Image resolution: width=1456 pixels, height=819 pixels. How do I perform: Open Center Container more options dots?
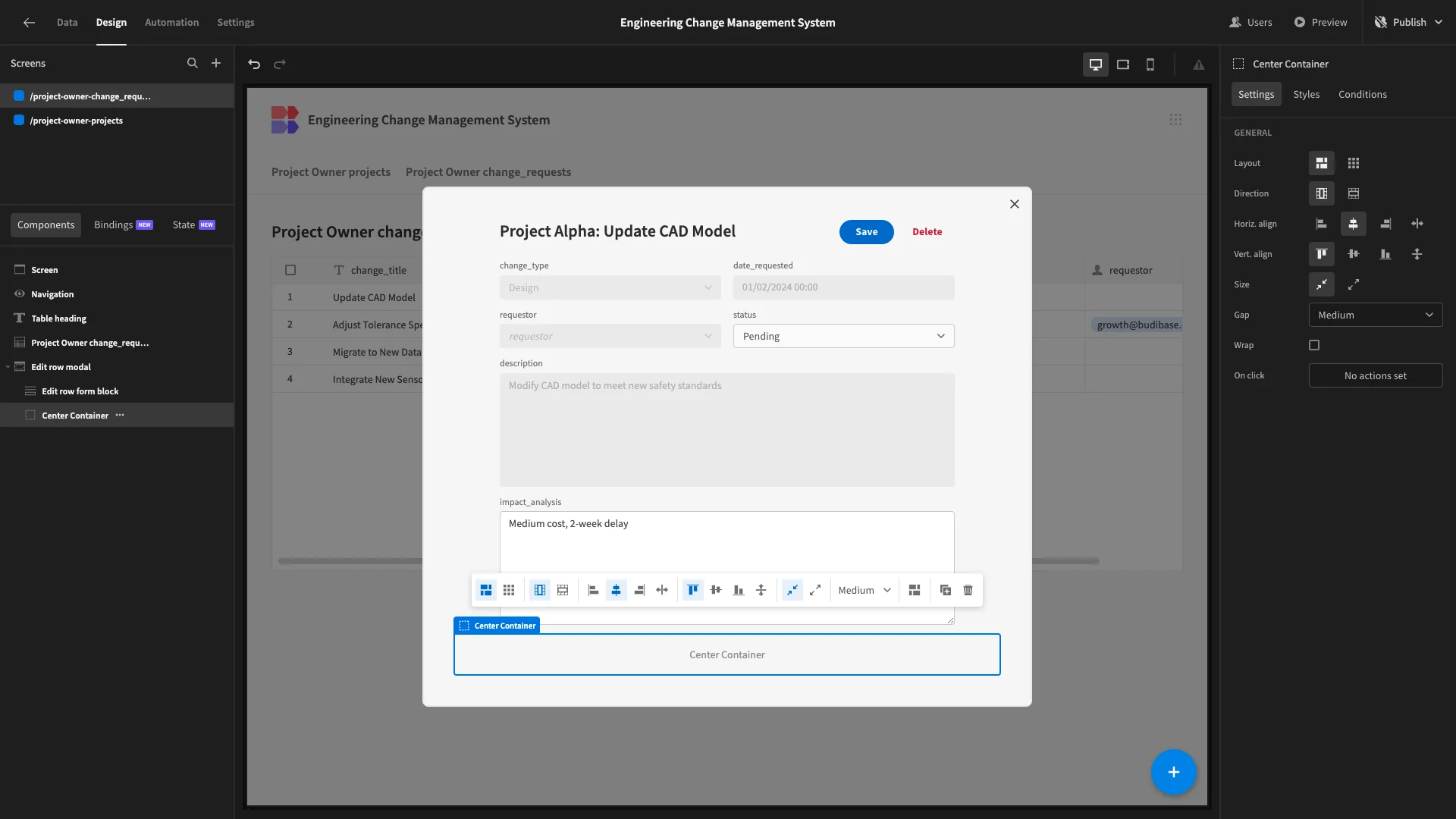(x=120, y=415)
